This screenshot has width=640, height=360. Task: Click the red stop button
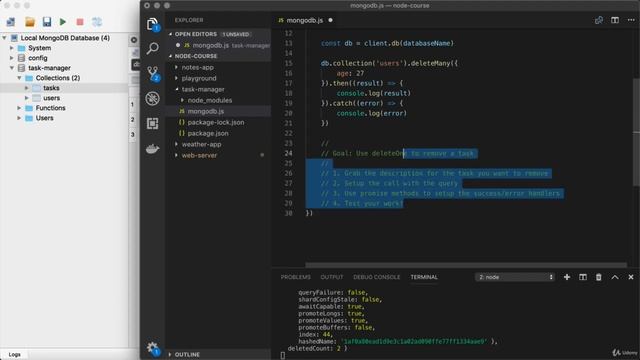[x=80, y=22]
